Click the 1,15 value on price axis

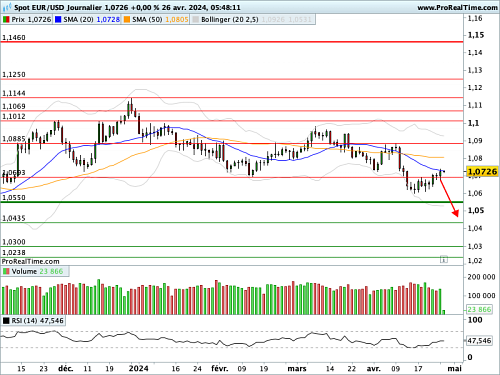[x=476, y=35]
